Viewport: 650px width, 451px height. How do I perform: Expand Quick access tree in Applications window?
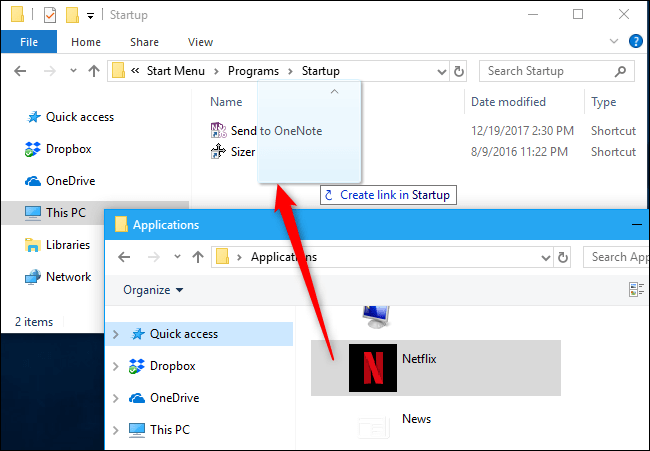(116, 334)
